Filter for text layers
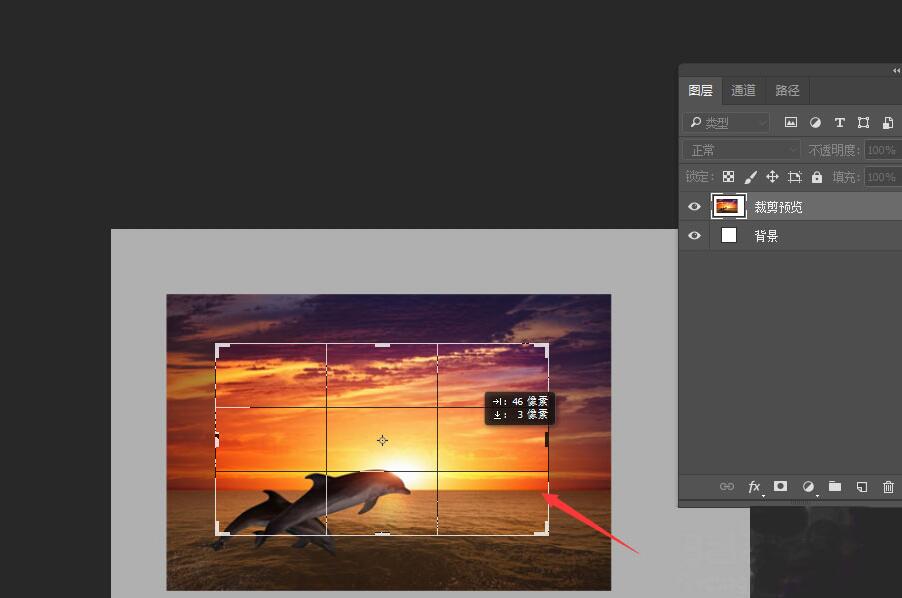The image size is (902, 598). click(x=839, y=123)
